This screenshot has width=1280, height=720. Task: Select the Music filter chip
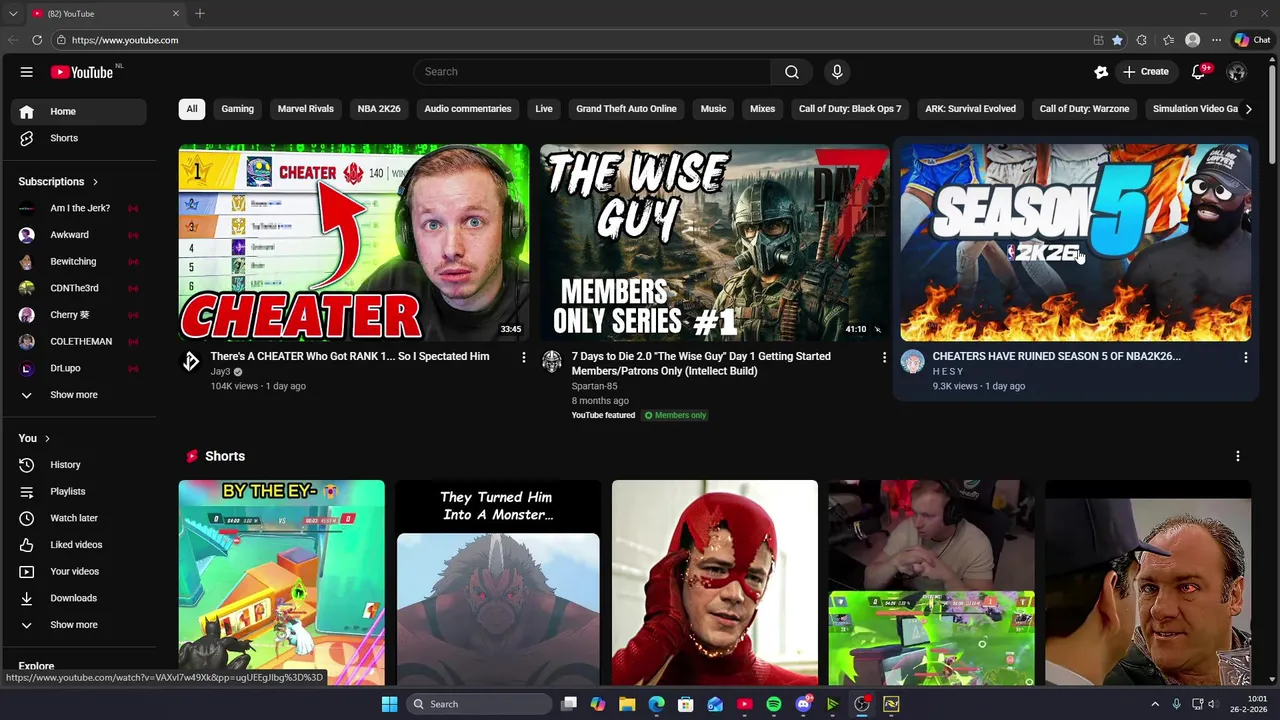tap(713, 109)
